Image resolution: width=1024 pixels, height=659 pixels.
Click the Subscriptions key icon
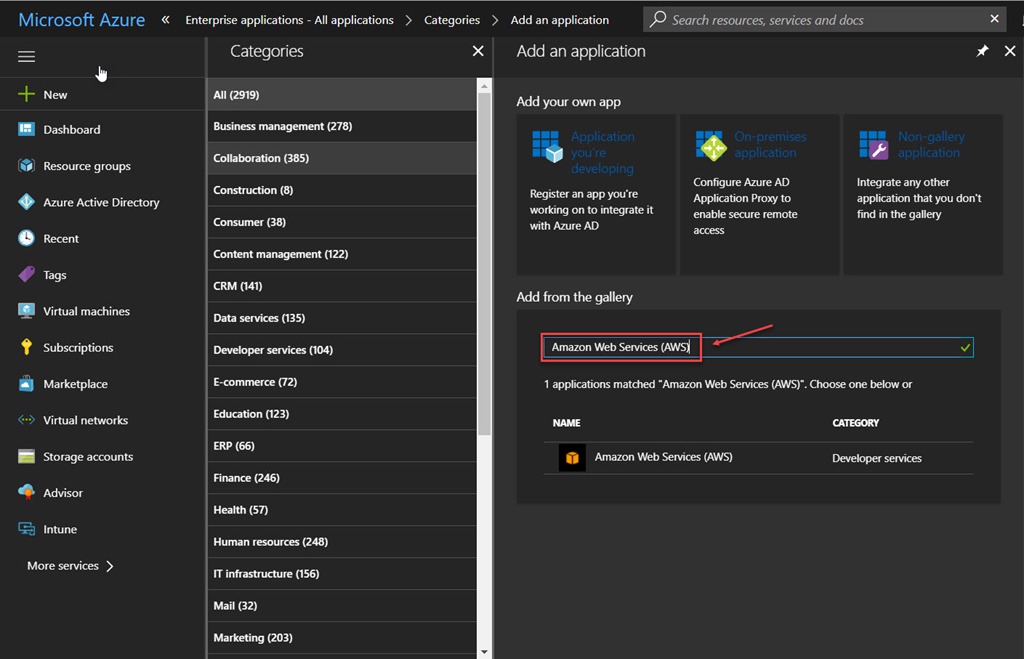26,347
